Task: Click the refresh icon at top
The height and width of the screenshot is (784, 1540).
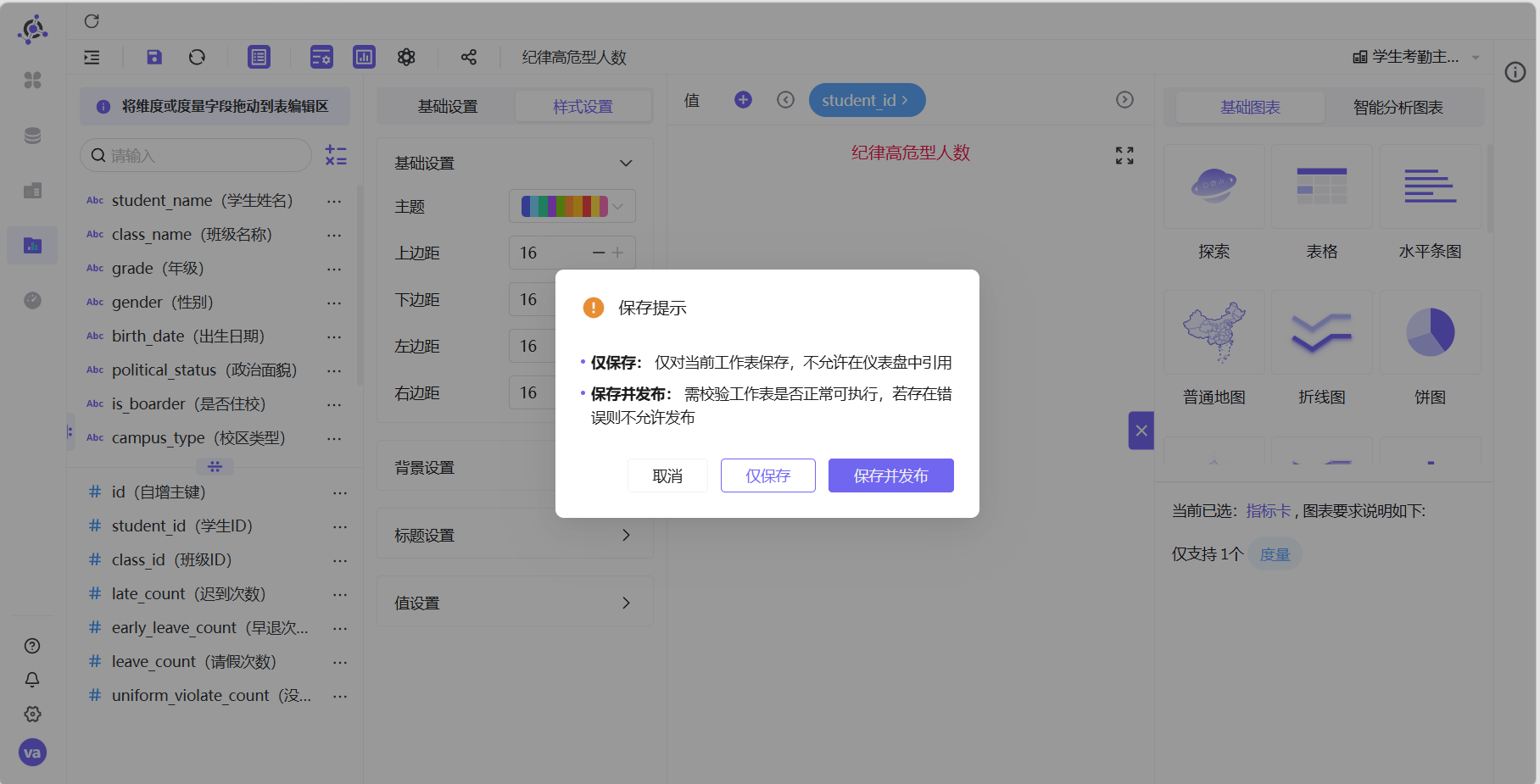Action: 92,21
